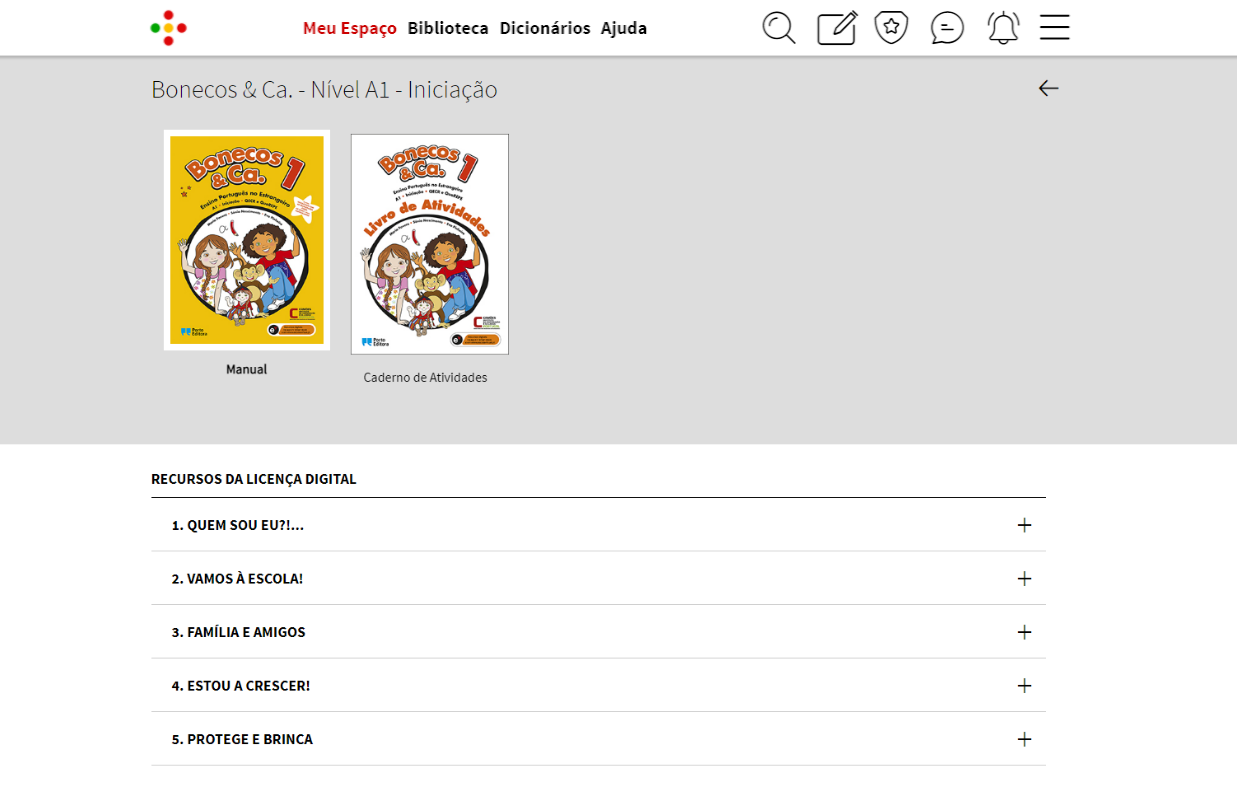
Task: Click the '5. PROTEGE E BRINCA' title text
Action: point(242,739)
